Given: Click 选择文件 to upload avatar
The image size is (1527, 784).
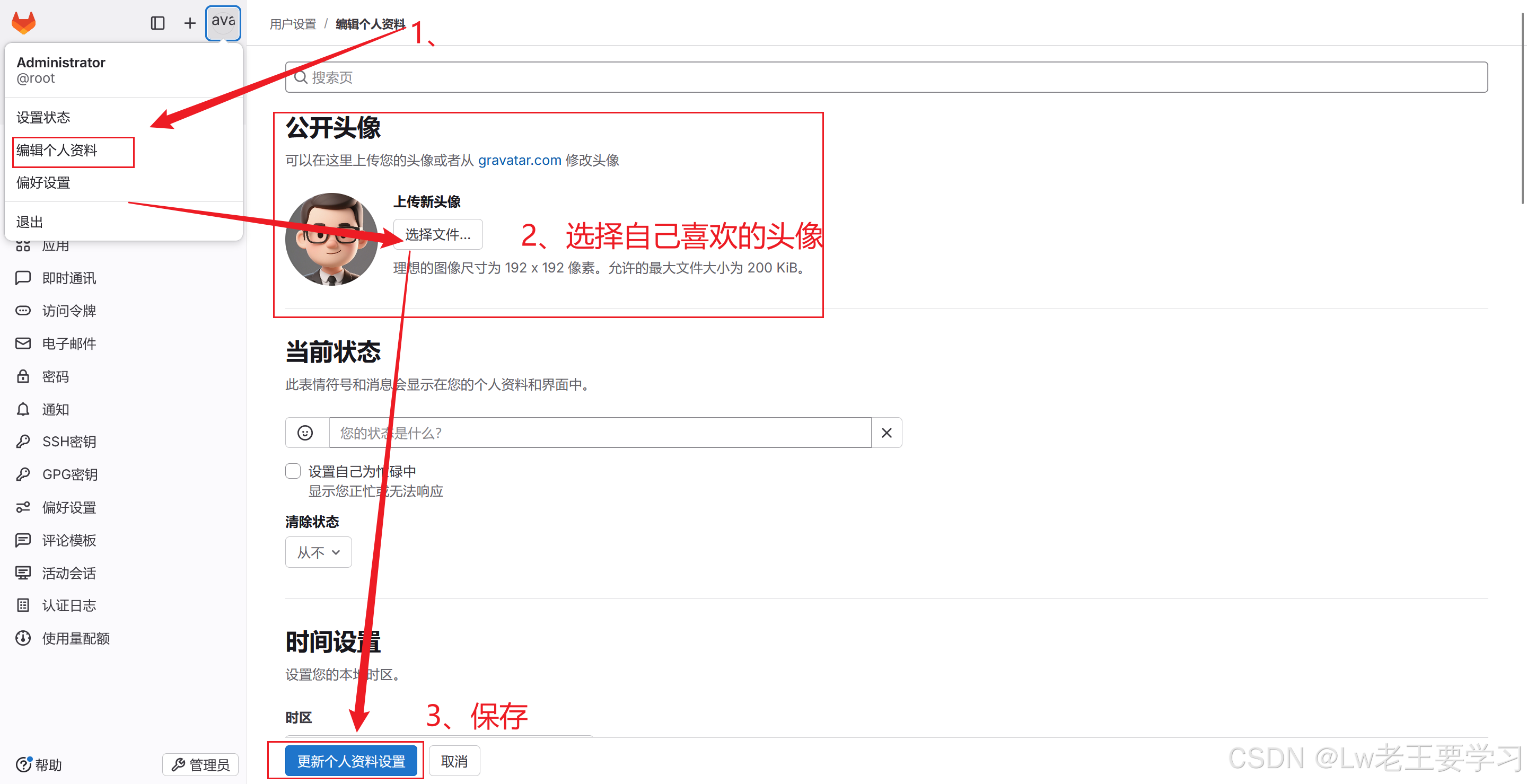Looking at the screenshot, I should [438, 235].
